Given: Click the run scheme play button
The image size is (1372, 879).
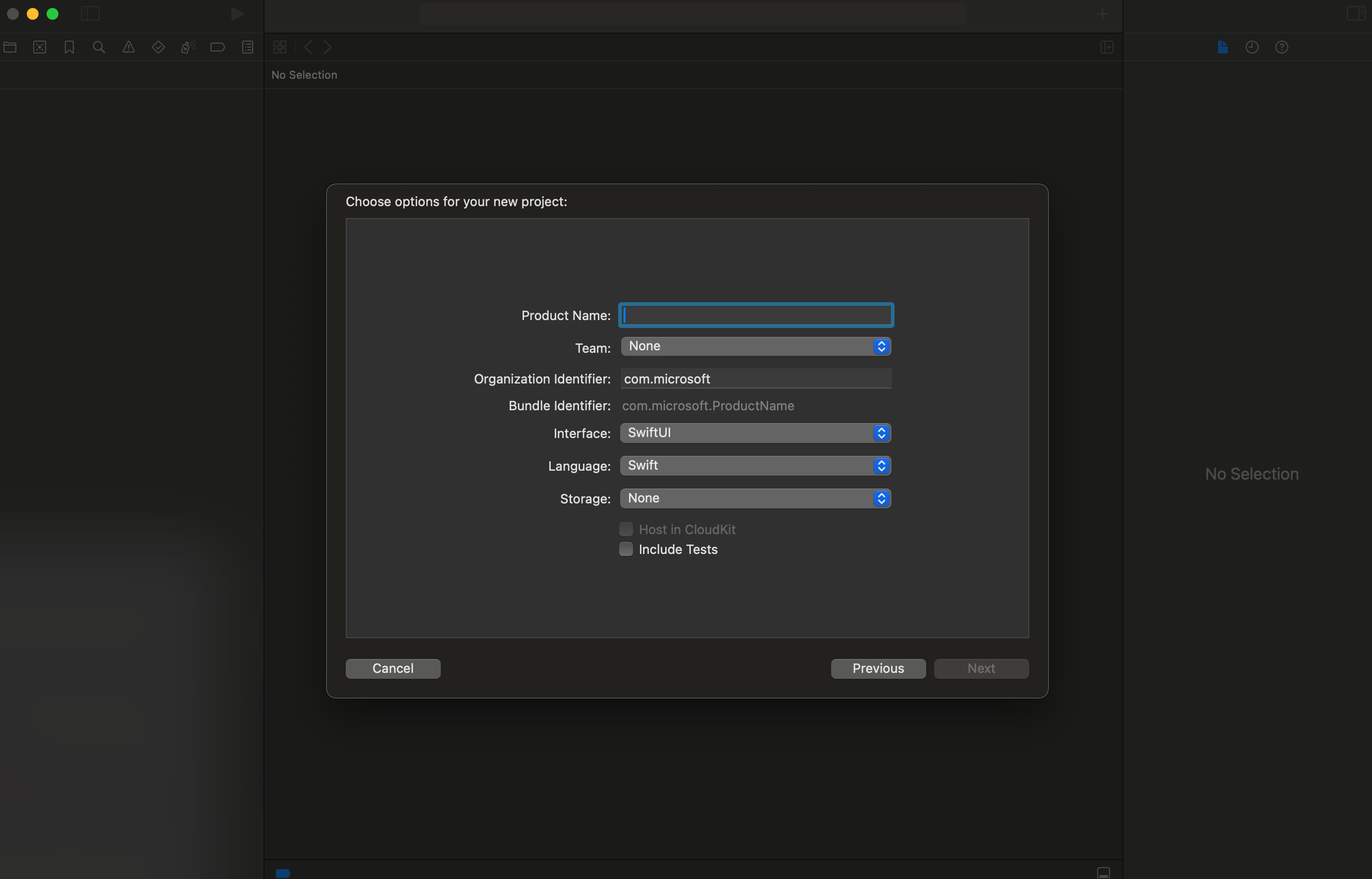Looking at the screenshot, I should pos(236,13).
